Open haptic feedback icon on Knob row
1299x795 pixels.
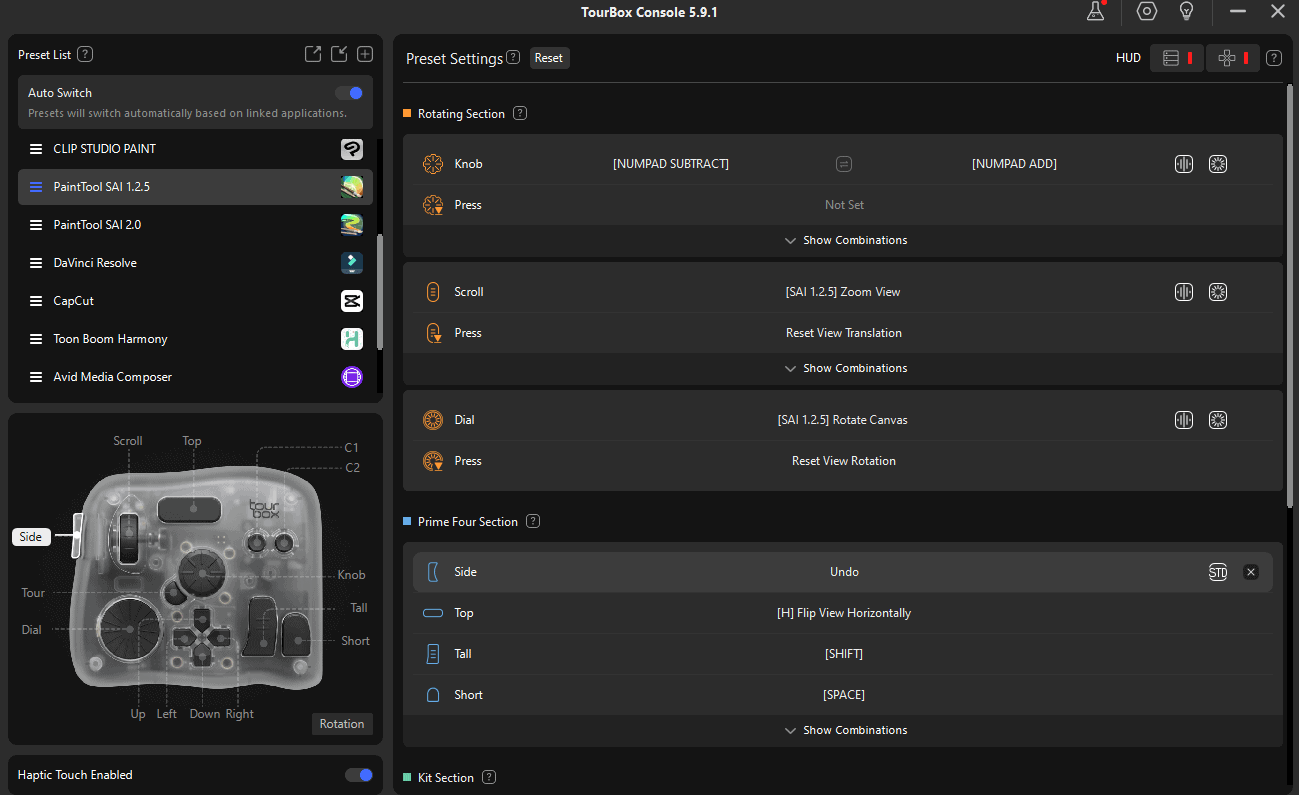pos(1184,164)
